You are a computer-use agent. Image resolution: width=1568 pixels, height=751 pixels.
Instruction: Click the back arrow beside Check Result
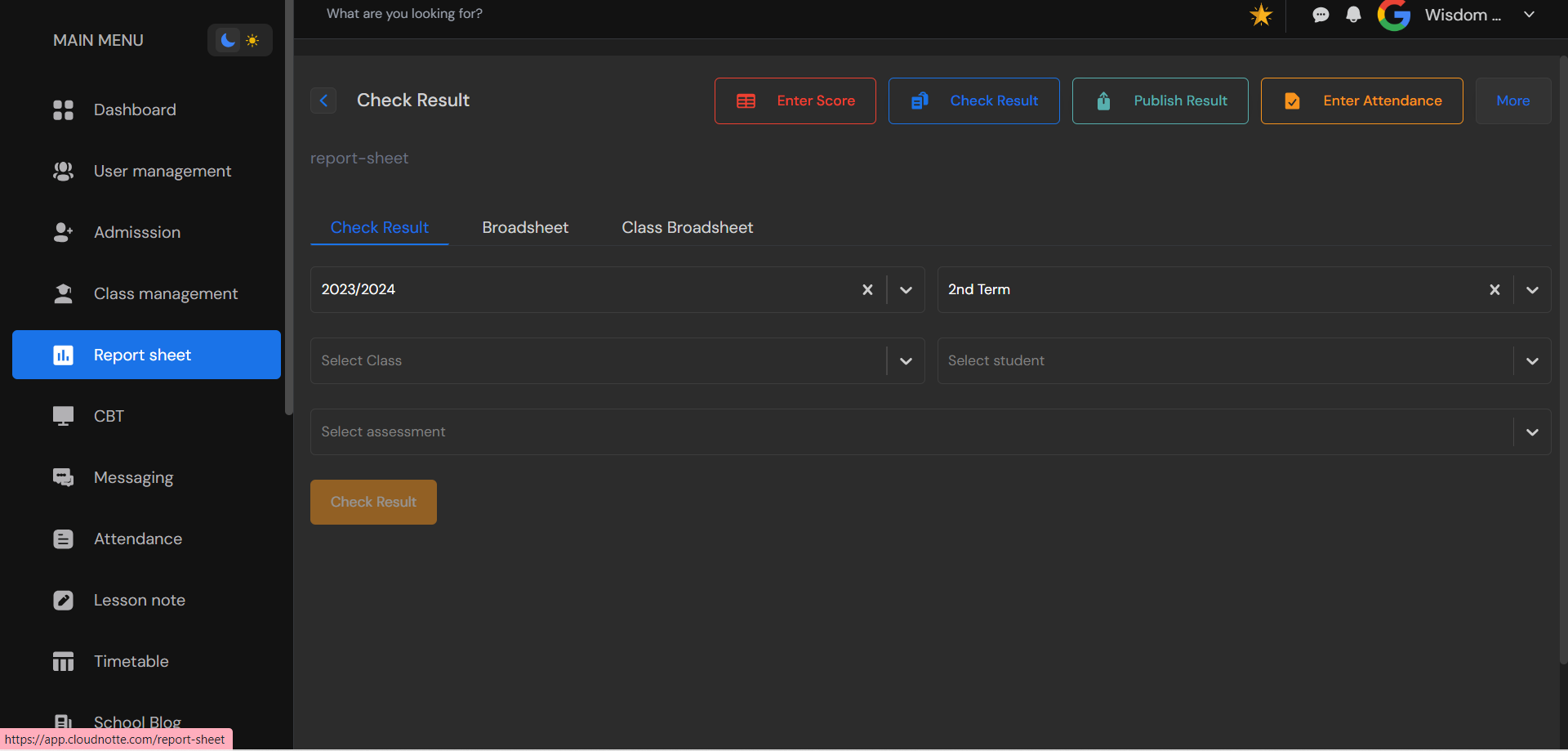pos(323,101)
